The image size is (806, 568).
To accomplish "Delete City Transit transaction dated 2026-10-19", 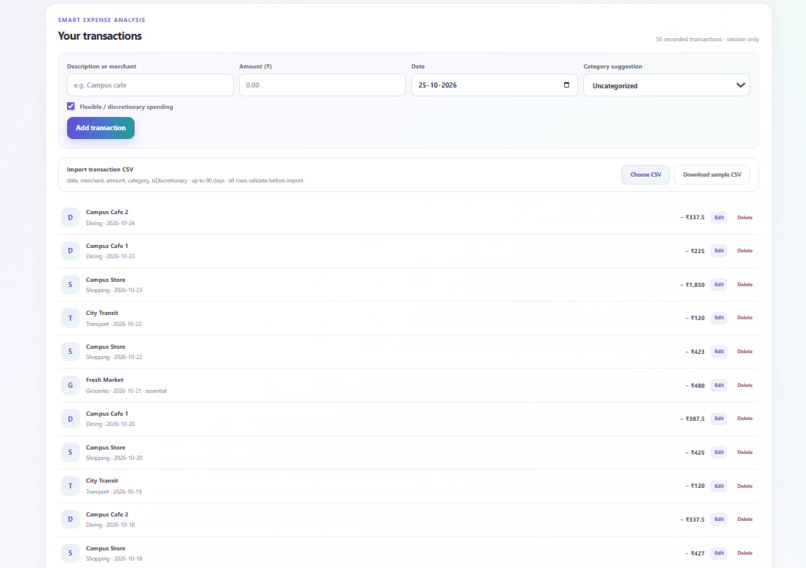I will (745, 486).
